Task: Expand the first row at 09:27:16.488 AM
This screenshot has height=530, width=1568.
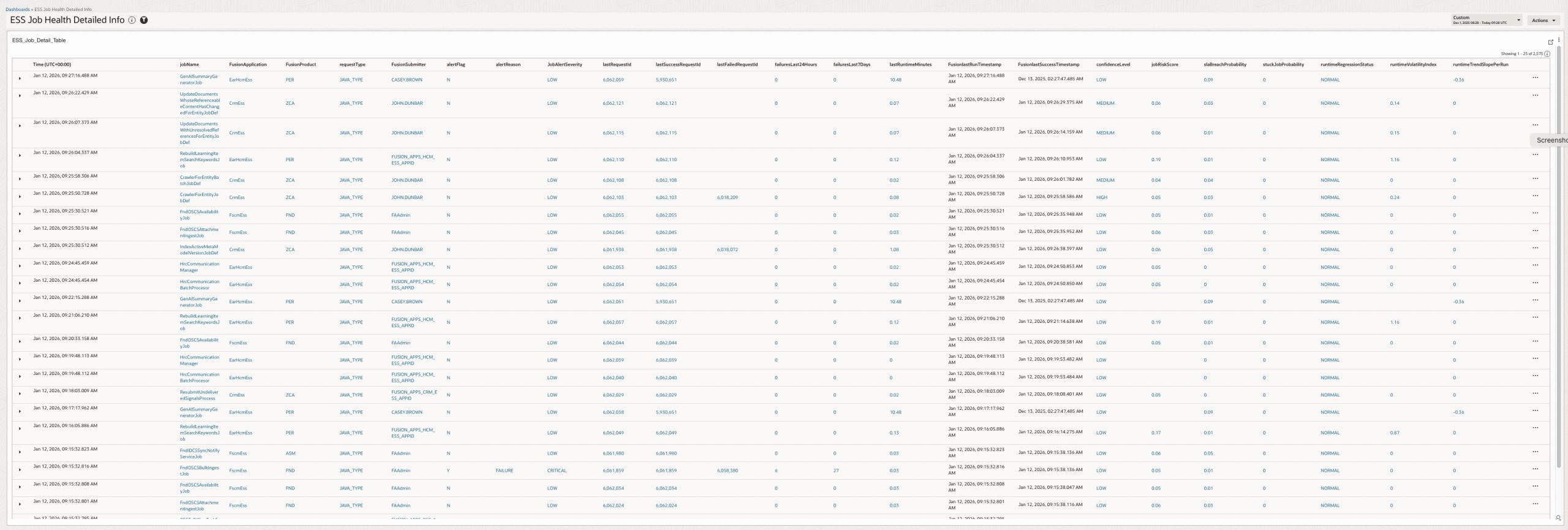Action: pos(20,78)
